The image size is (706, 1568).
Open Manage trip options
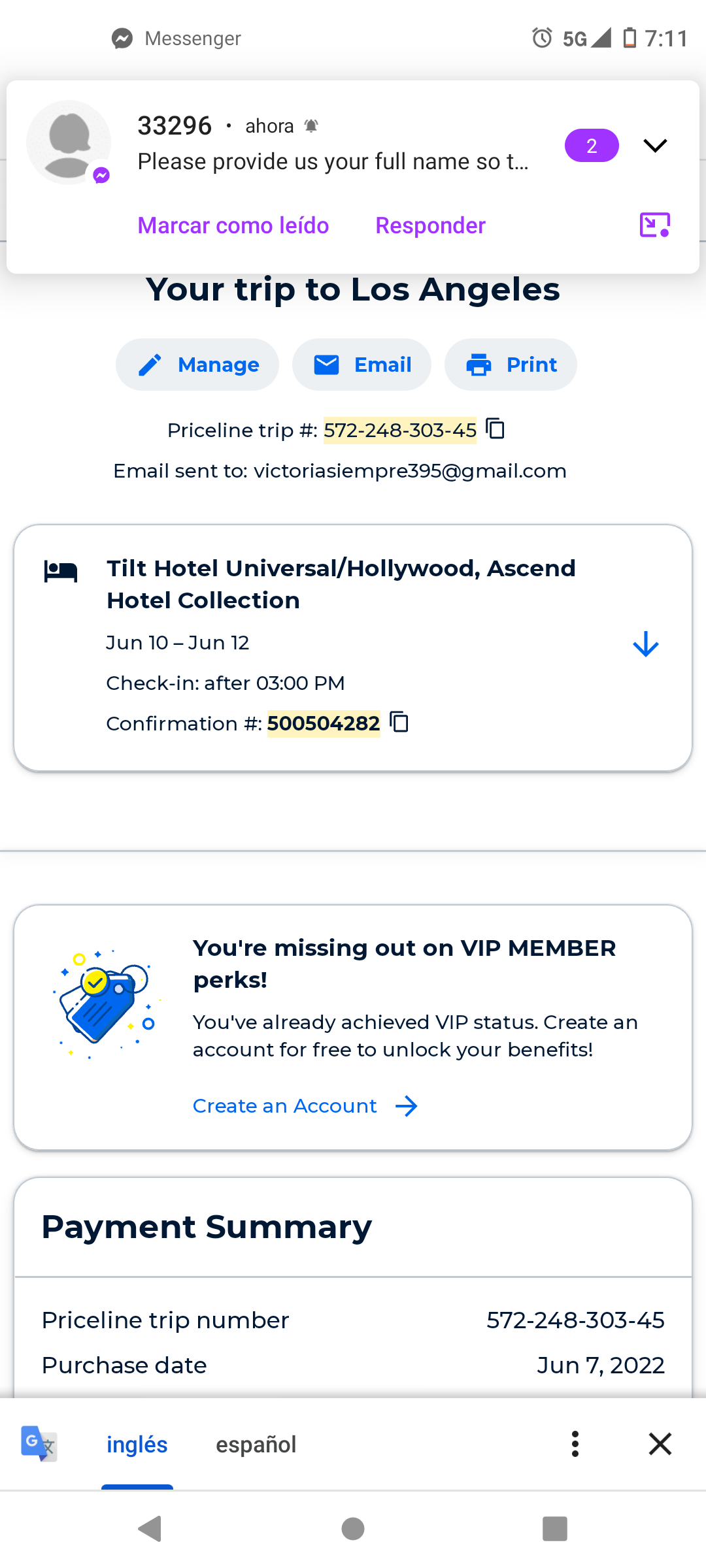197,365
